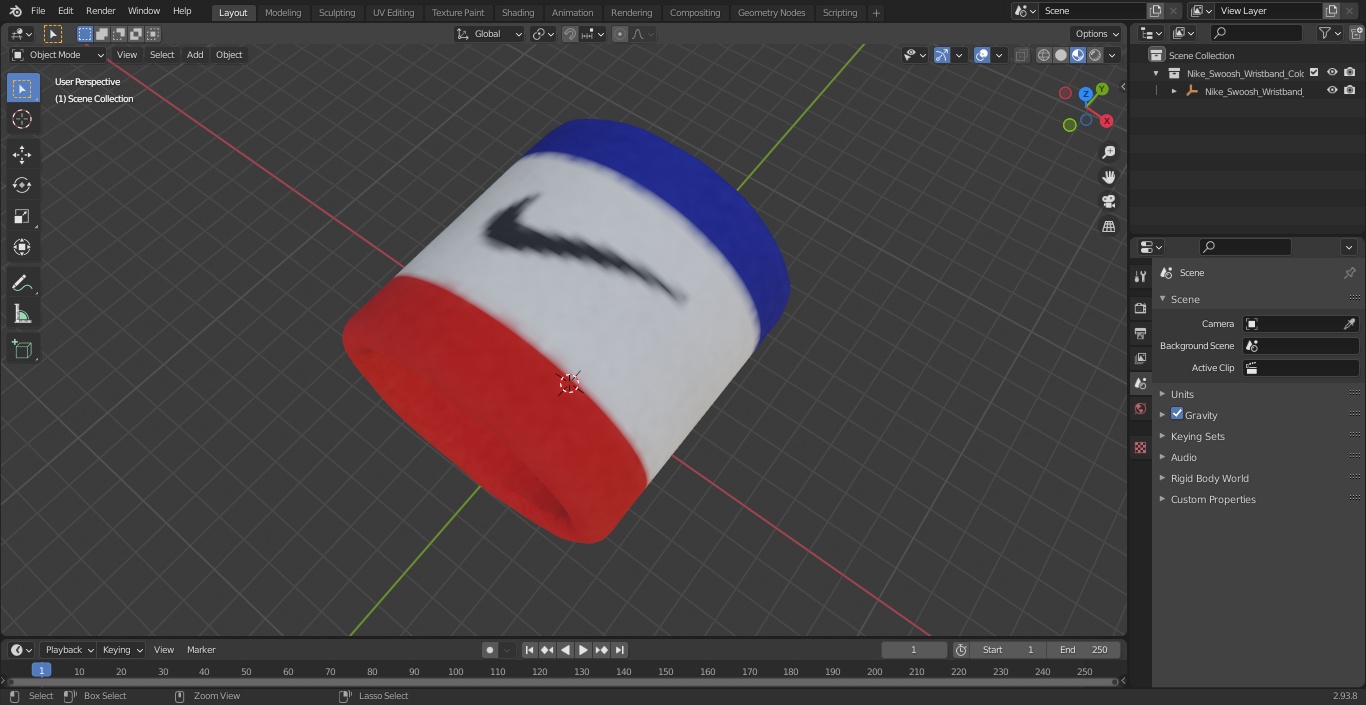1366x705 pixels.
Task: Select the Measure tool
Action: tap(22, 315)
